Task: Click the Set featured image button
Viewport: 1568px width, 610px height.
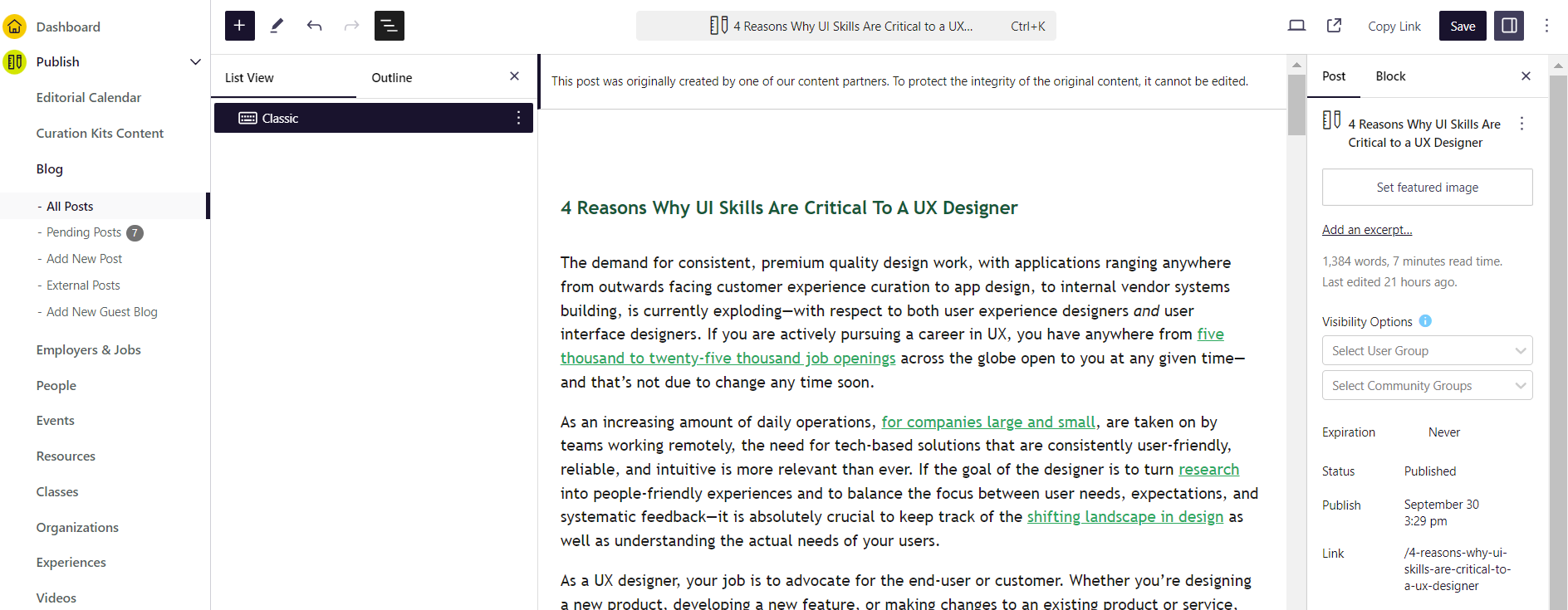Action: tap(1426, 188)
